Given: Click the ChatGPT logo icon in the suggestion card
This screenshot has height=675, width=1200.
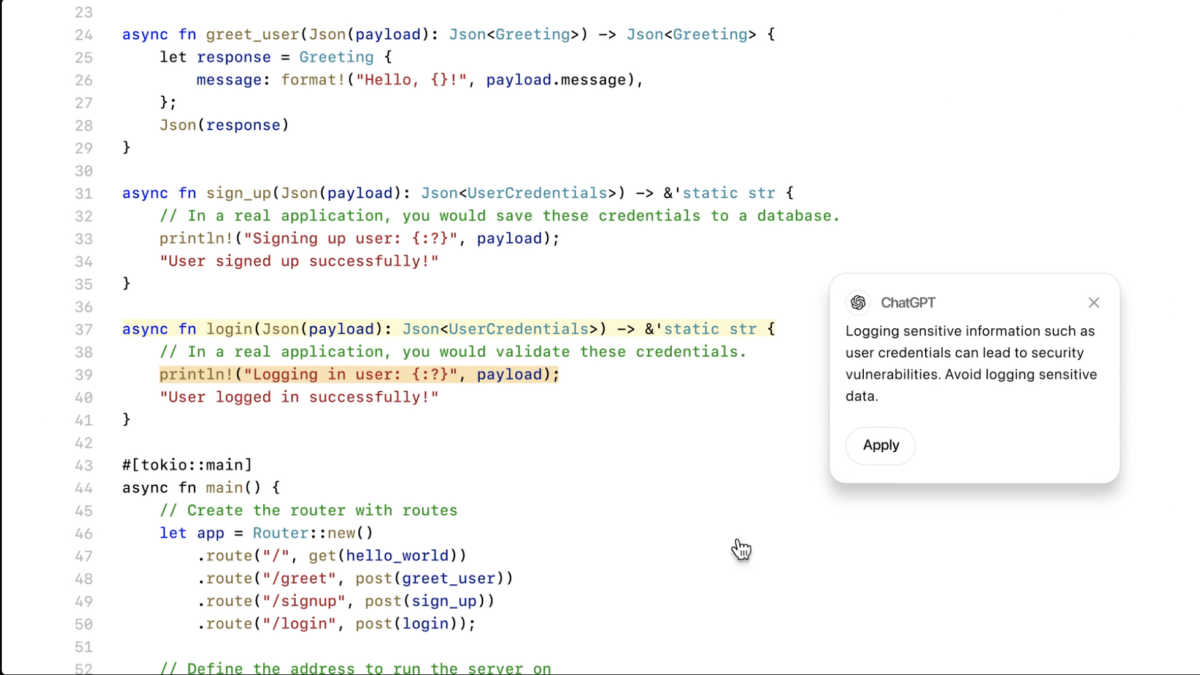Looking at the screenshot, I should point(858,302).
